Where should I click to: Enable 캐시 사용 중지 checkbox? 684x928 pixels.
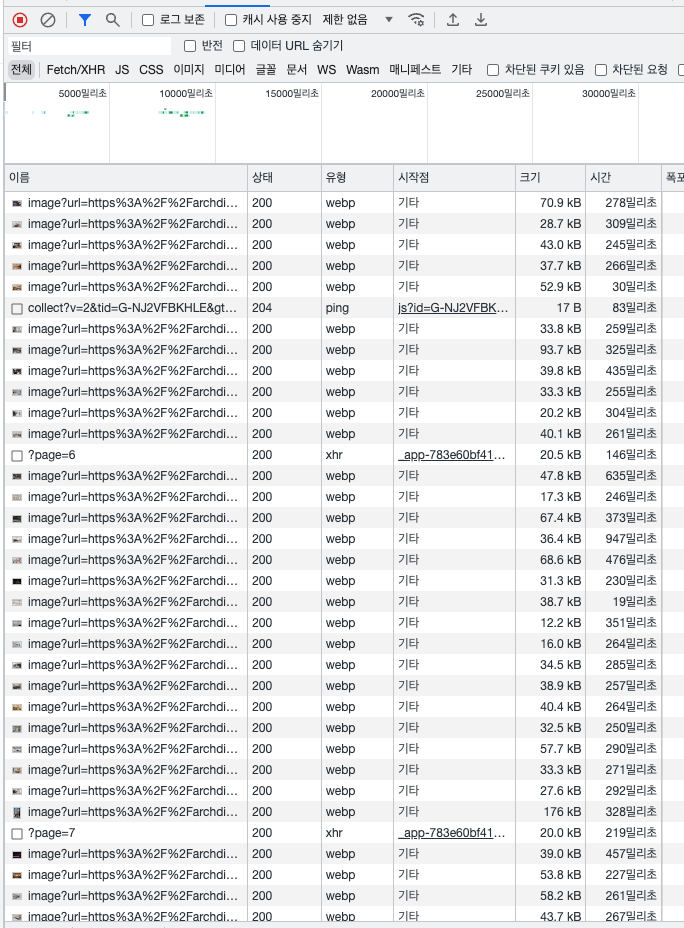pos(231,20)
